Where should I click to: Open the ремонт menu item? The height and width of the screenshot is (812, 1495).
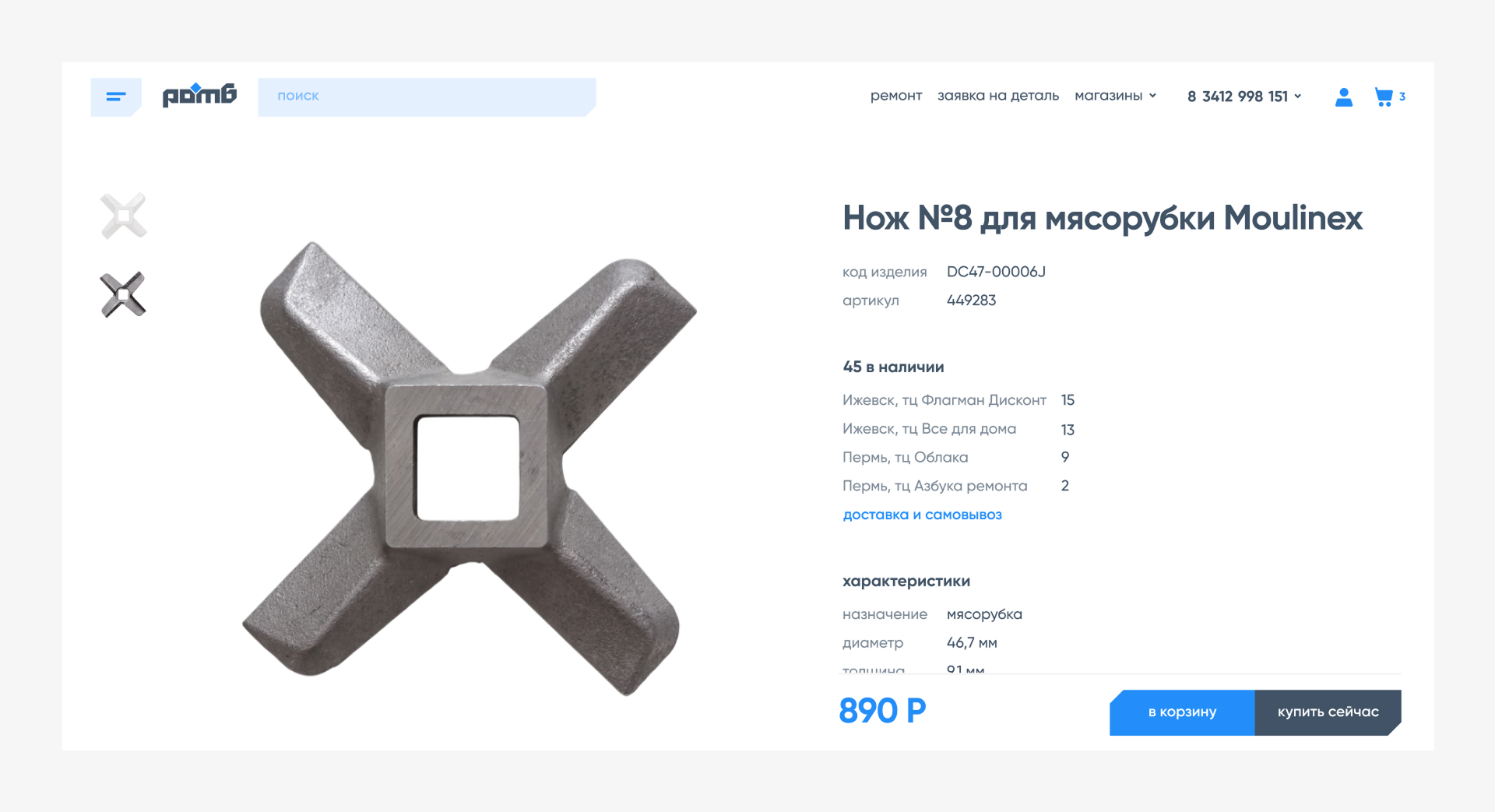(895, 96)
